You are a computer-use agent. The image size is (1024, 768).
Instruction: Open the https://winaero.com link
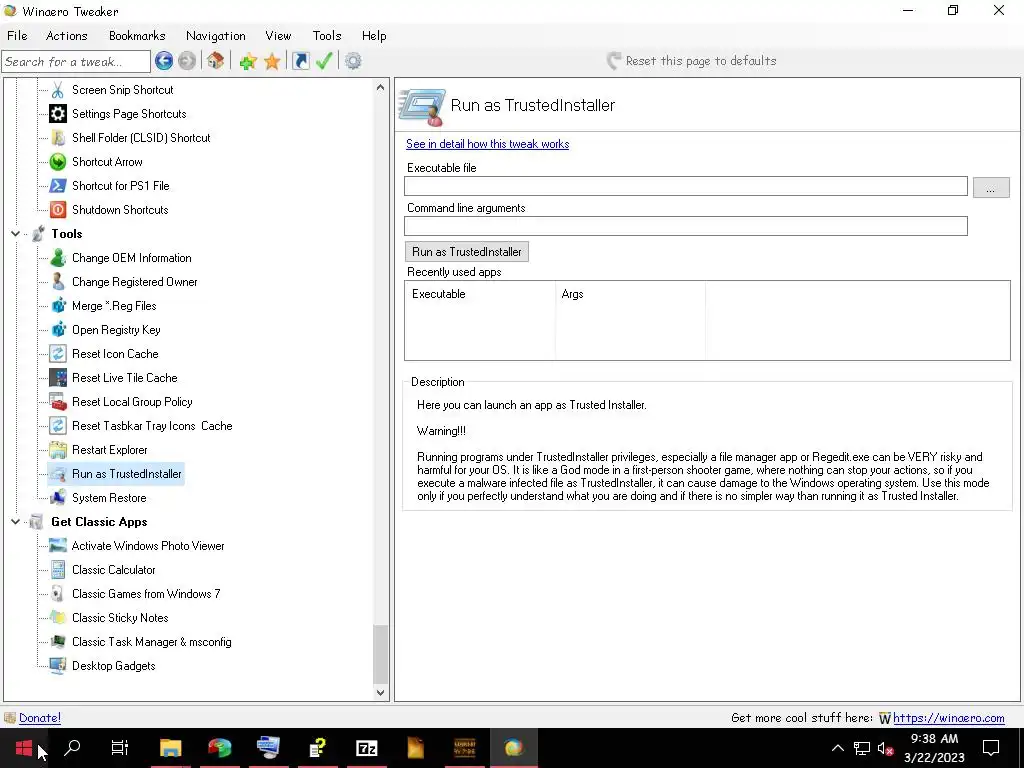point(948,718)
